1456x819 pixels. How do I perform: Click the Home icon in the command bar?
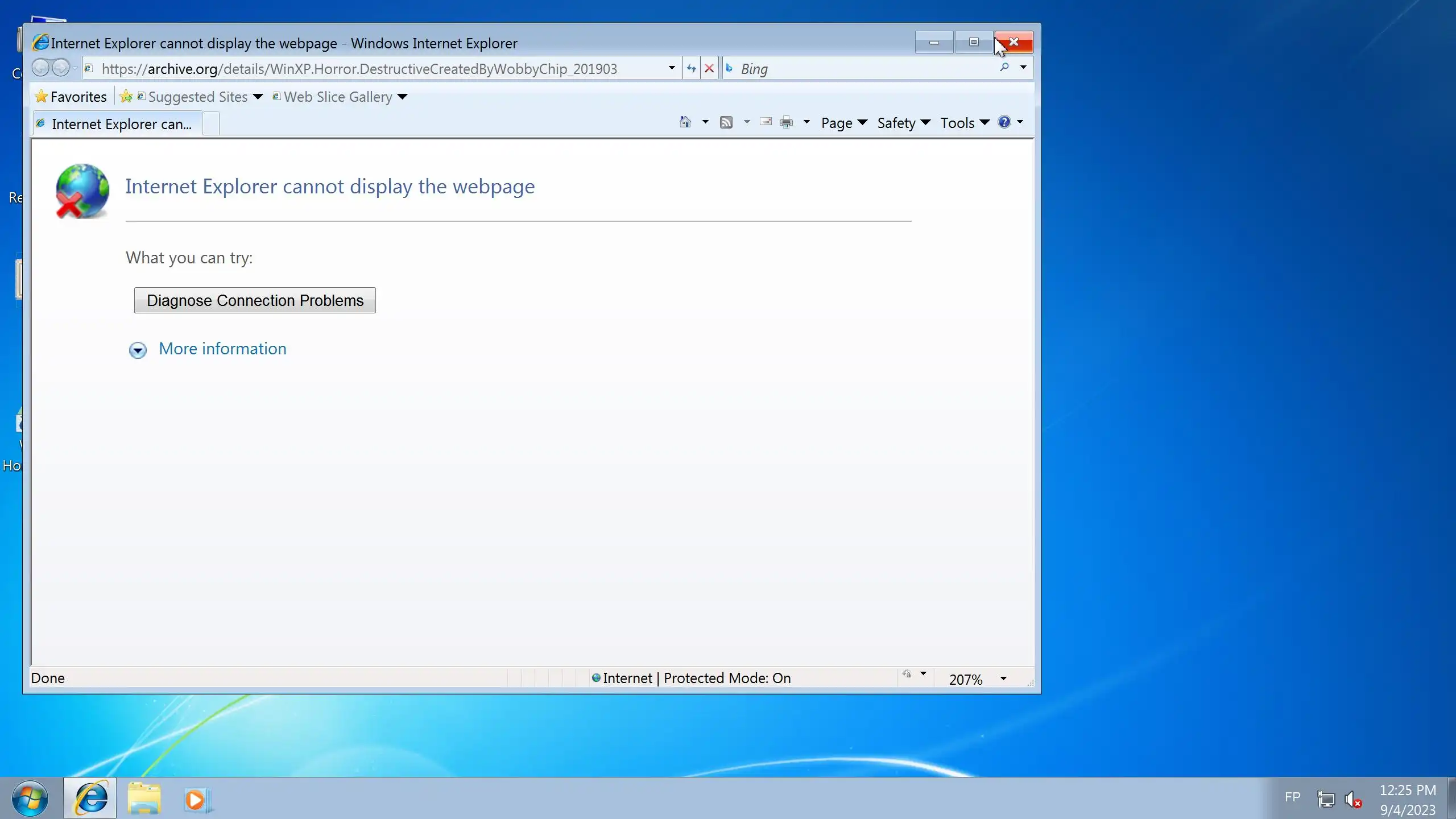(685, 122)
